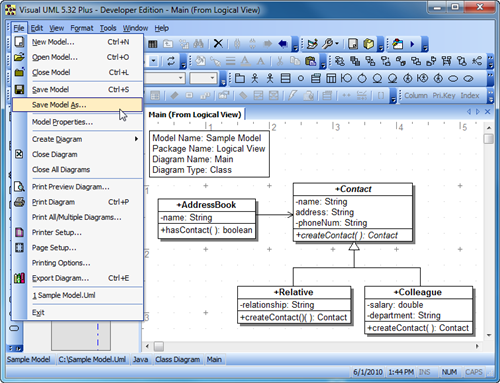Click the barcode-style columns icon
Viewport: 500px width, 383px height.
153,44
